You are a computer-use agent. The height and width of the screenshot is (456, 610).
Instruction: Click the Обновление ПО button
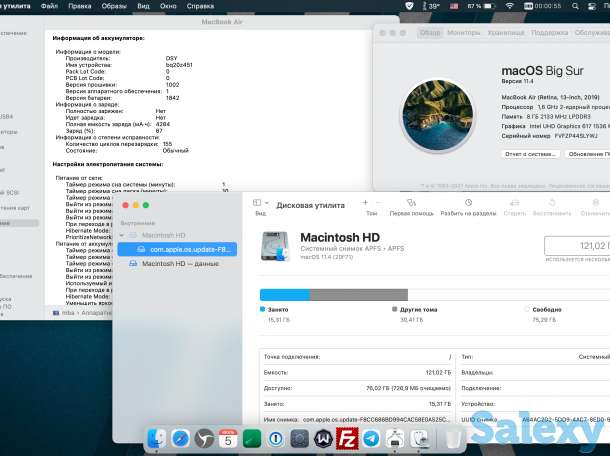pyautogui.click(x=588, y=154)
